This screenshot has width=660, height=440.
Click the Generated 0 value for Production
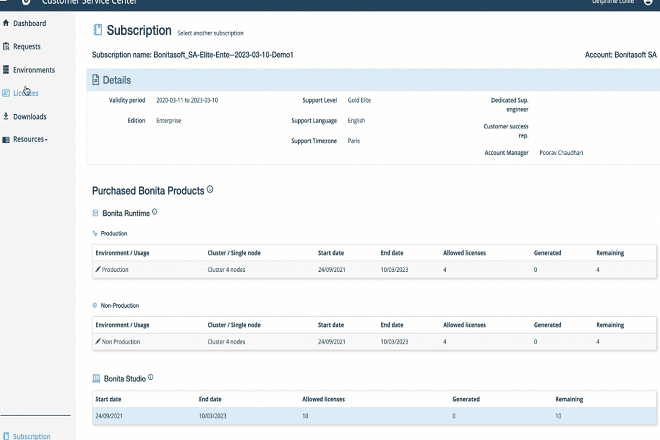535,269
